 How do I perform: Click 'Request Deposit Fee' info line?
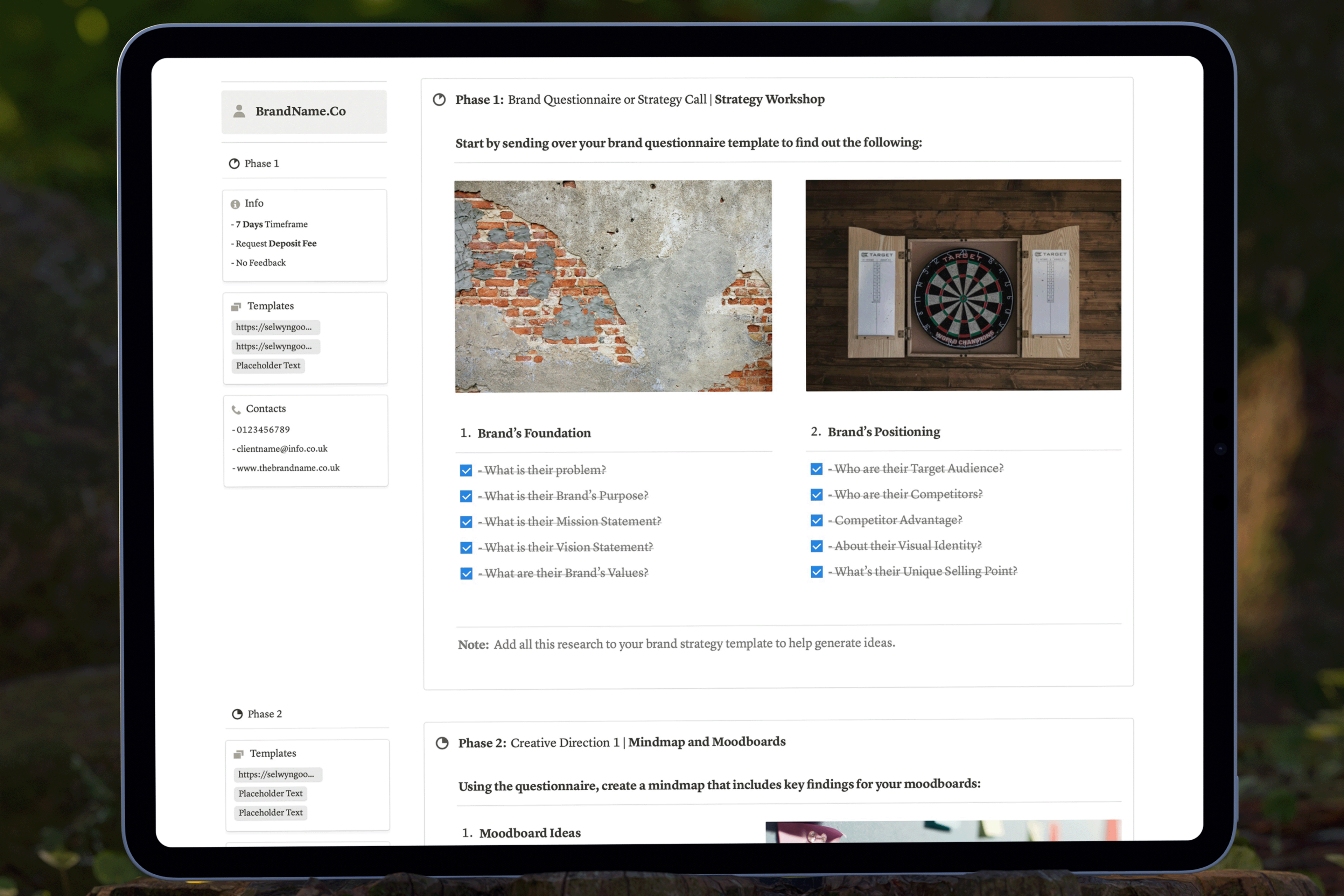(274, 244)
